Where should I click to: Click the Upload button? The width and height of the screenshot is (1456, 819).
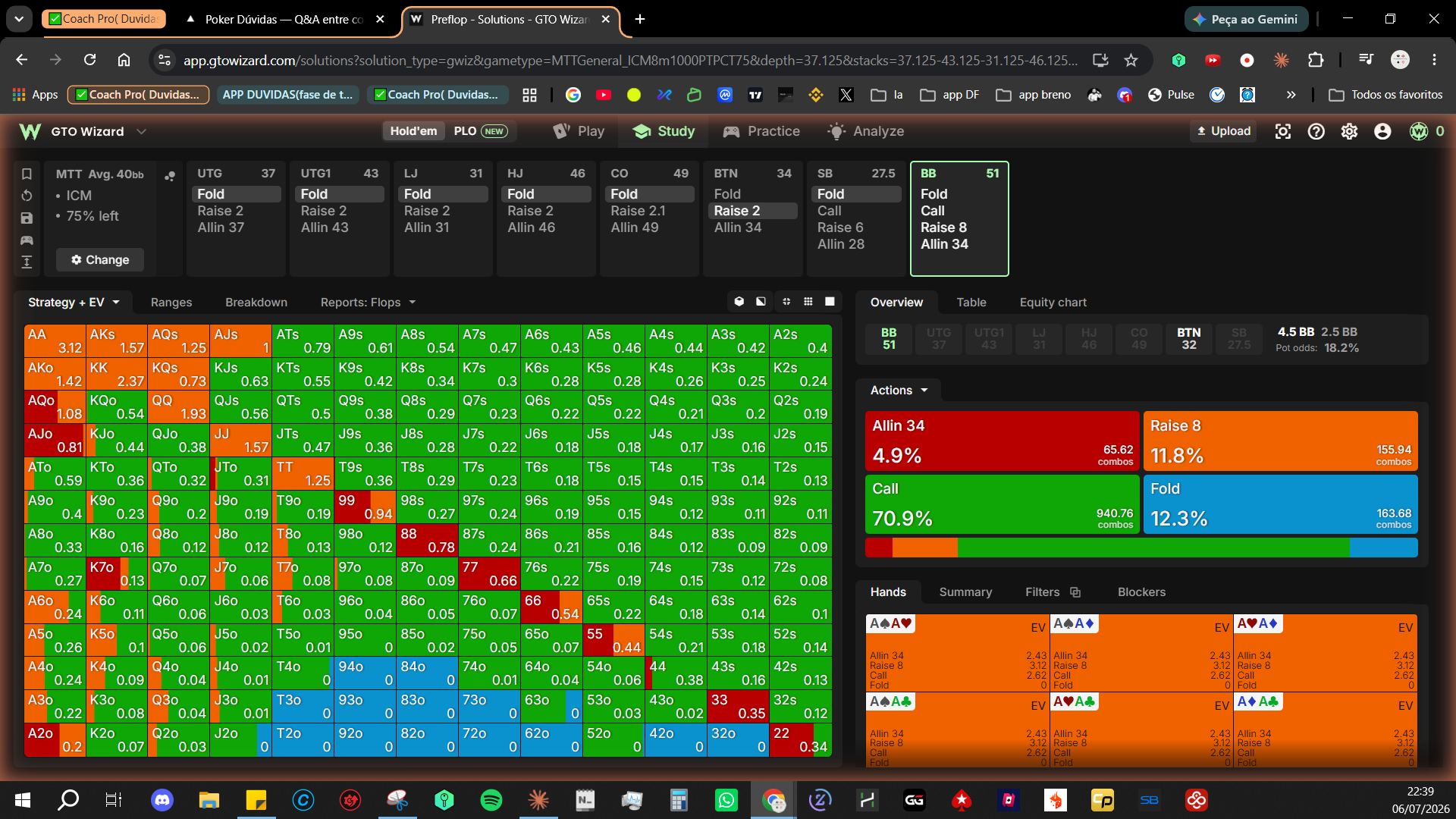pyautogui.click(x=1223, y=131)
